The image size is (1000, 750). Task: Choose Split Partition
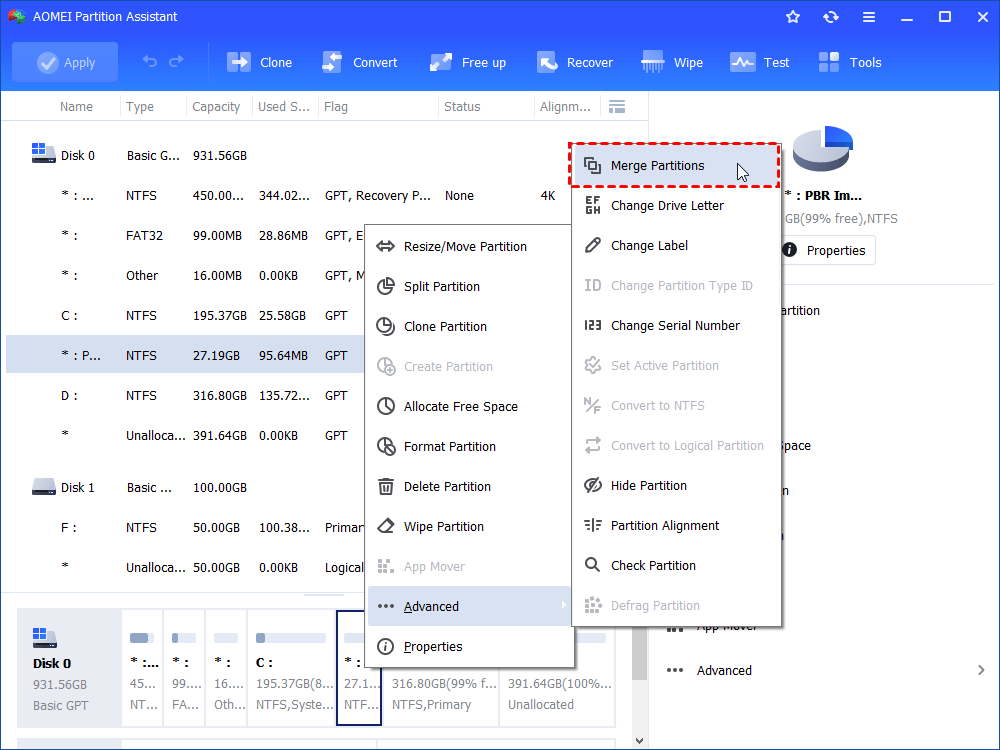click(x=469, y=286)
